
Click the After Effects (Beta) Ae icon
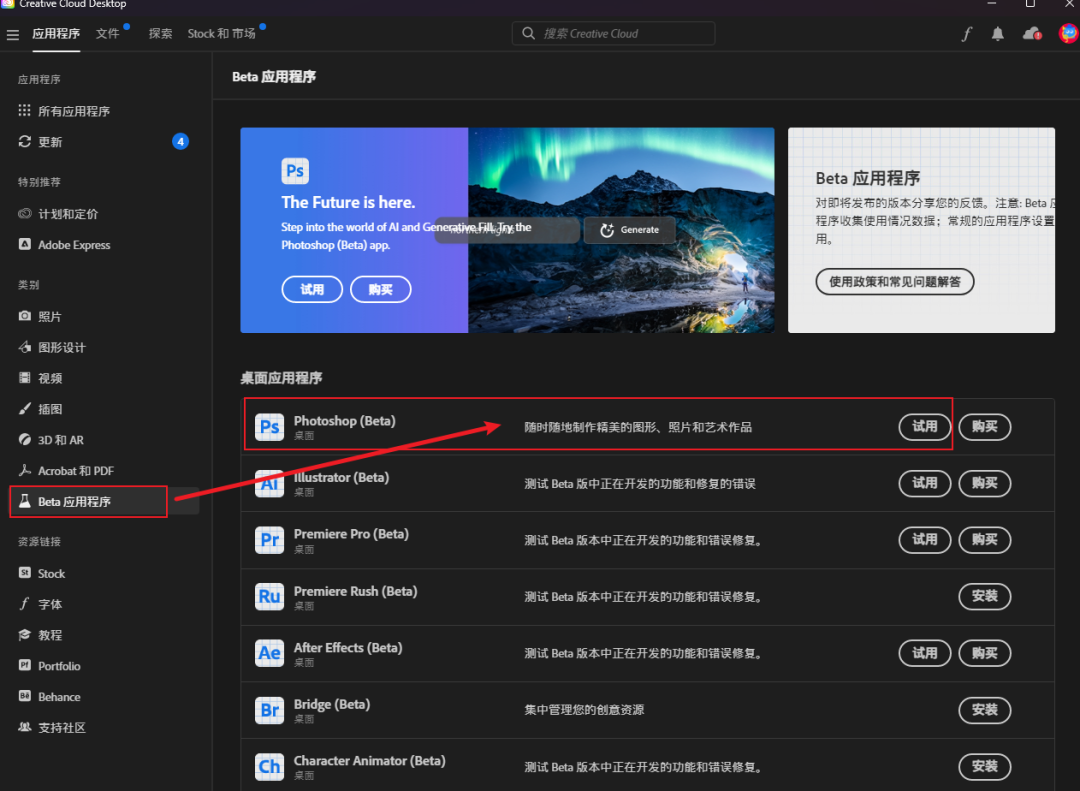pos(269,653)
